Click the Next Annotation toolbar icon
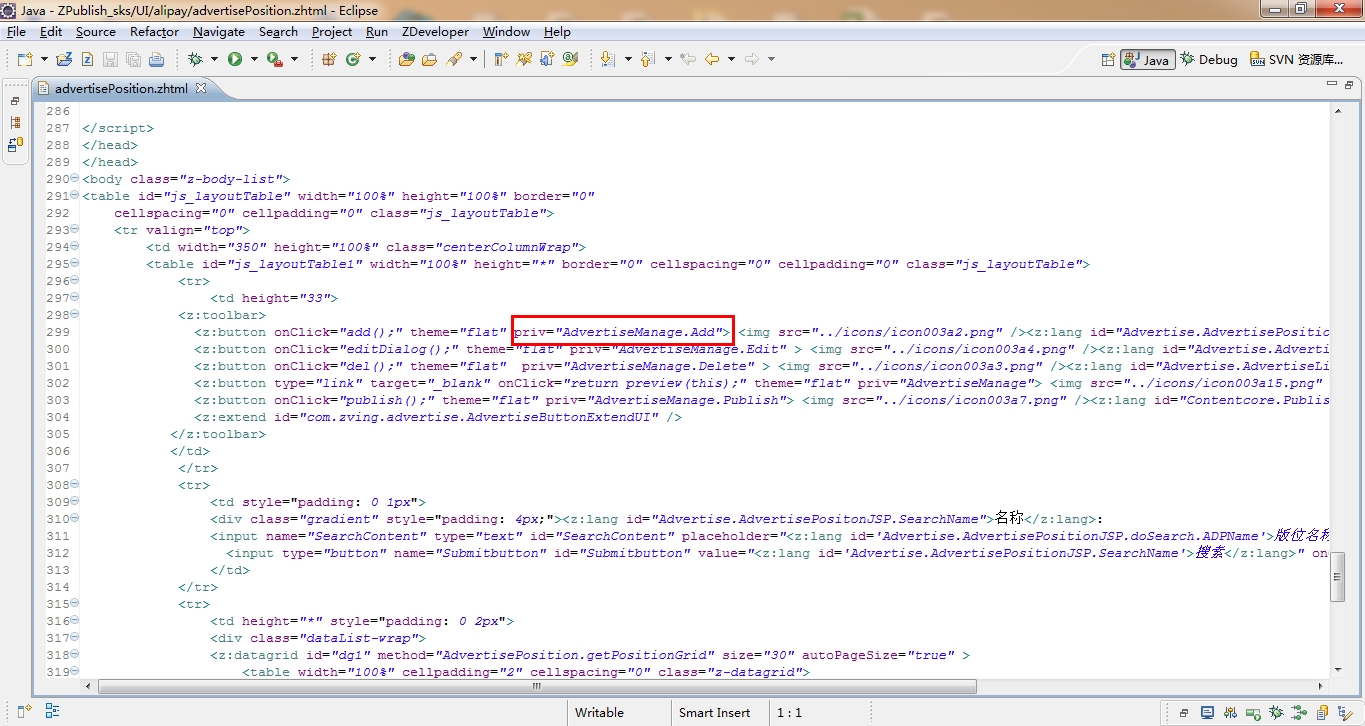Screen dimensions: 1365x726 607,59
